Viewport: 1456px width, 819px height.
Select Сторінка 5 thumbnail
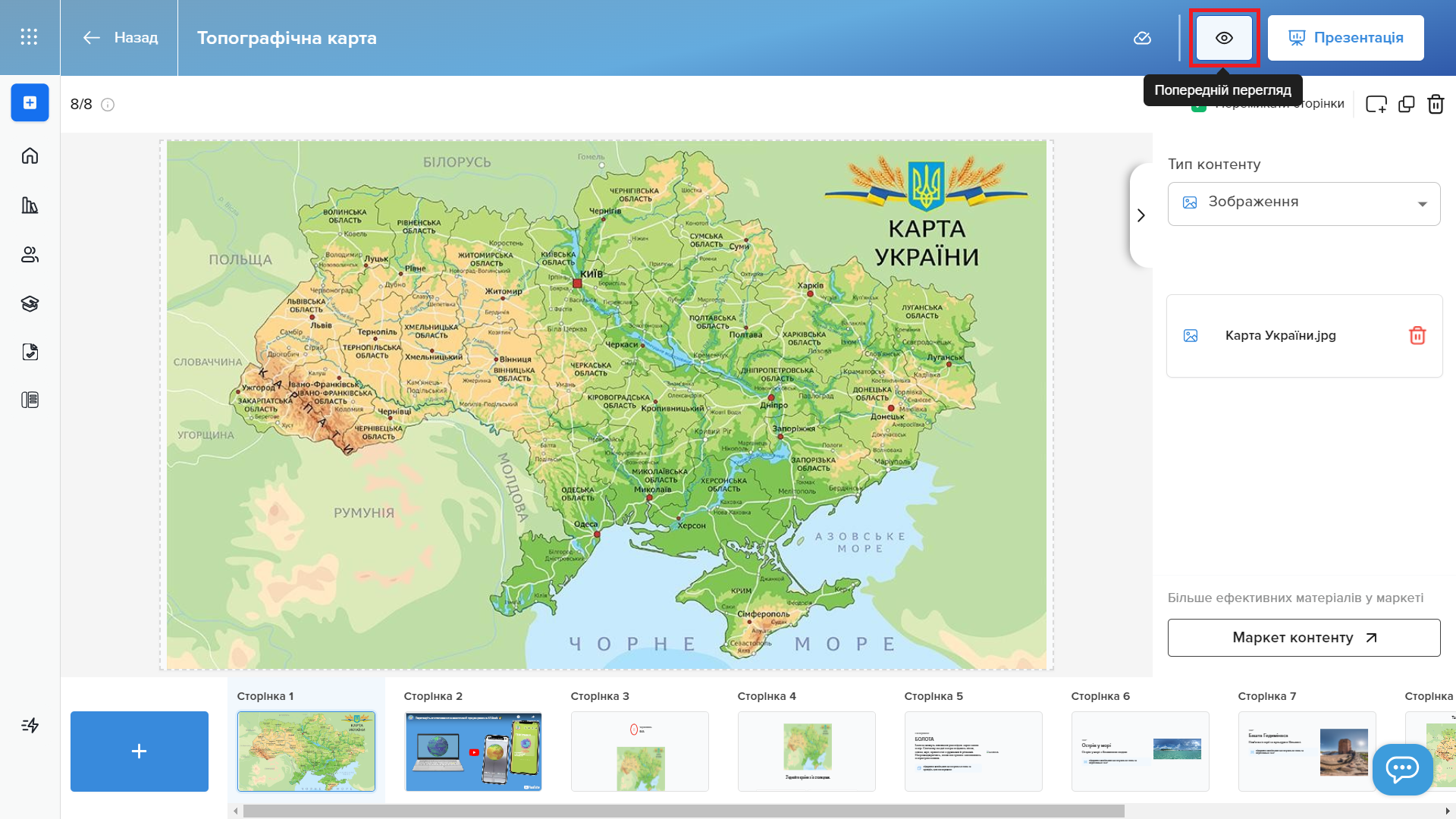tap(974, 752)
